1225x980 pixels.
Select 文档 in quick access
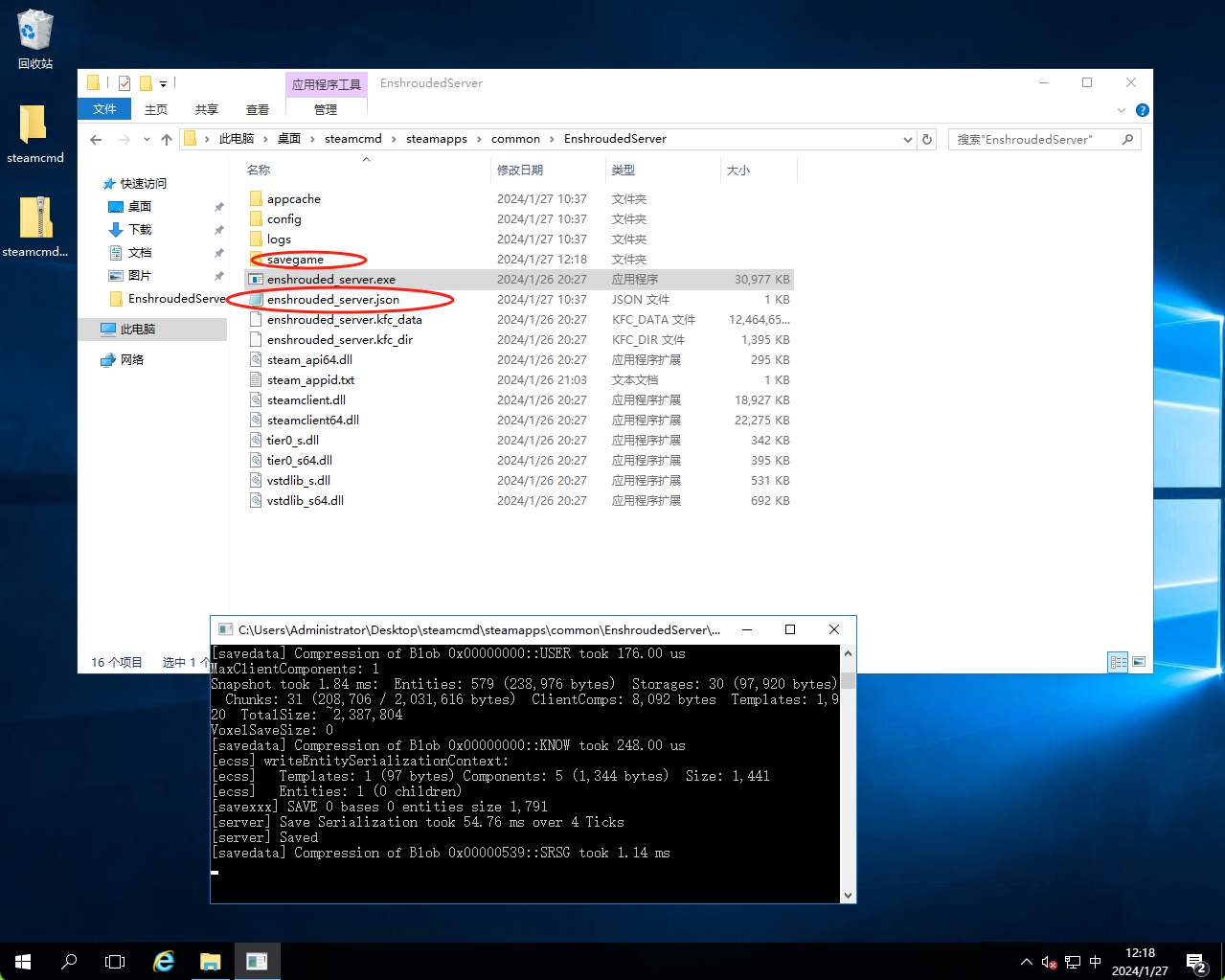(140, 253)
